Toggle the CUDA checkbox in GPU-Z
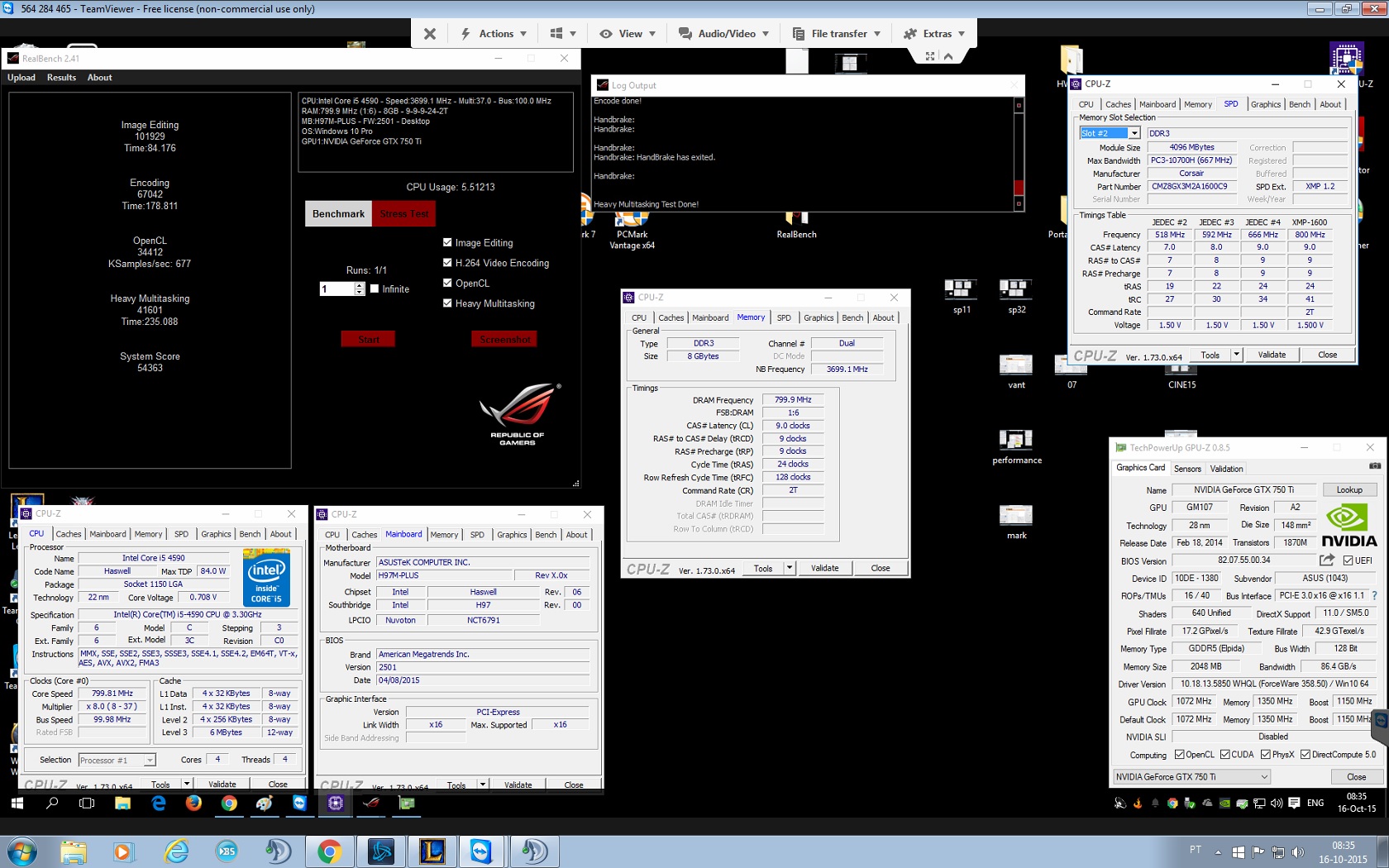The width and height of the screenshot is (1389, 868). 1225,755
